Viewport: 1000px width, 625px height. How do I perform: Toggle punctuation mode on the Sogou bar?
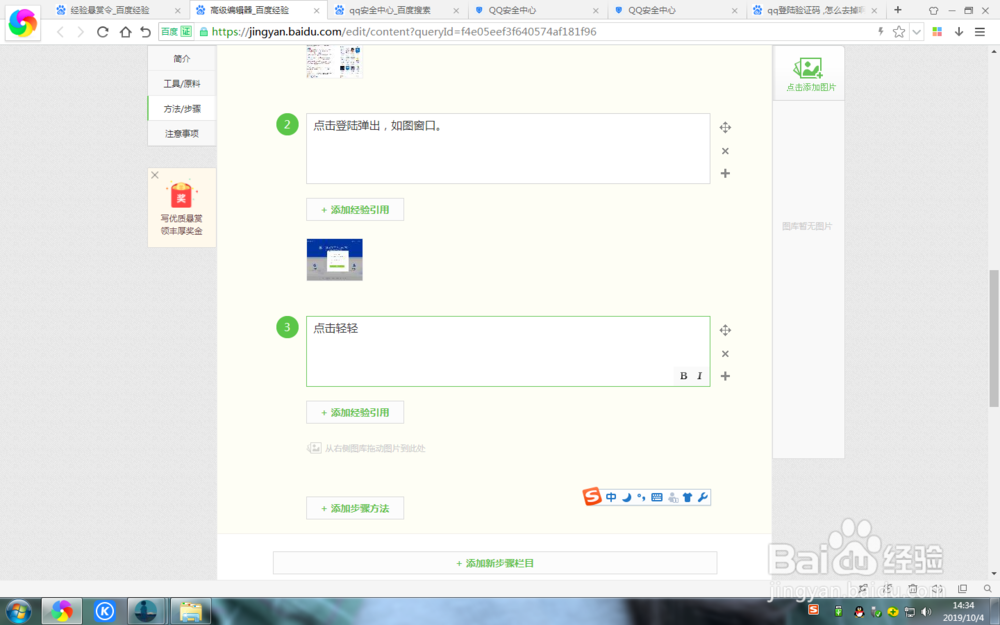[x=642, y=497]
